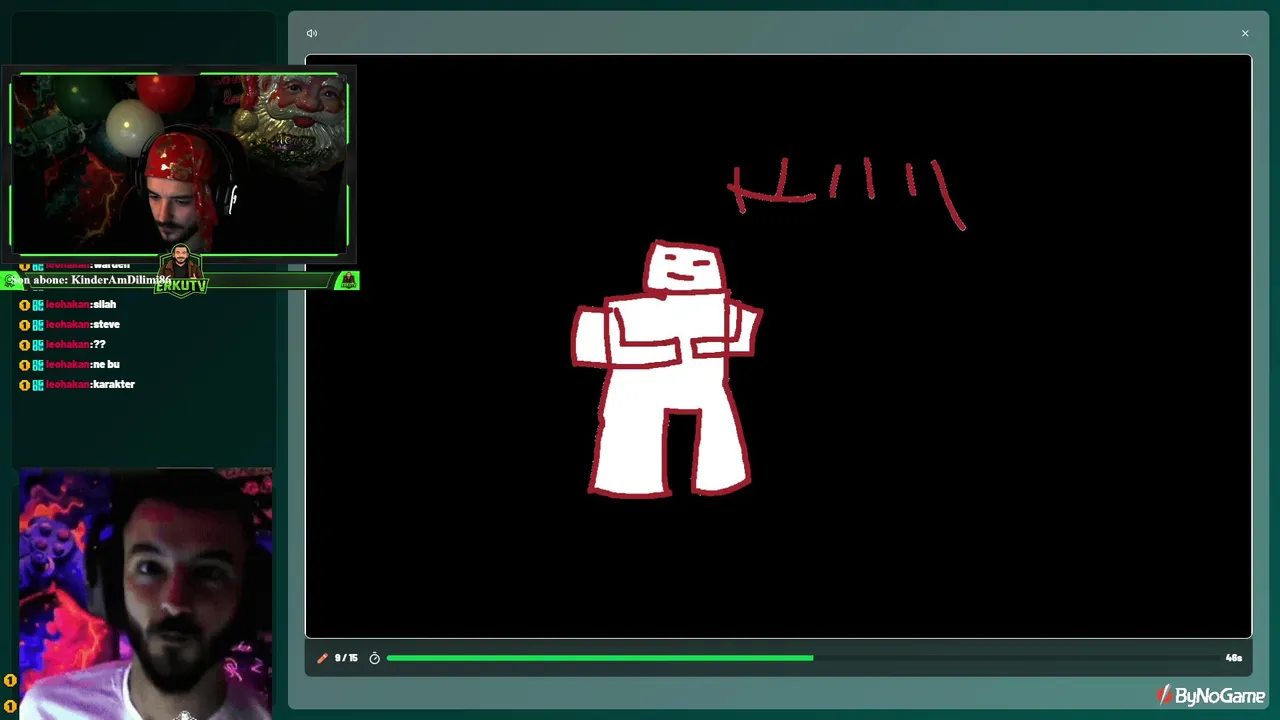1280x720 pixels.
Task: Mute the game sound with speaker icon
Action: pyautogui.click(x=312, y=33)
